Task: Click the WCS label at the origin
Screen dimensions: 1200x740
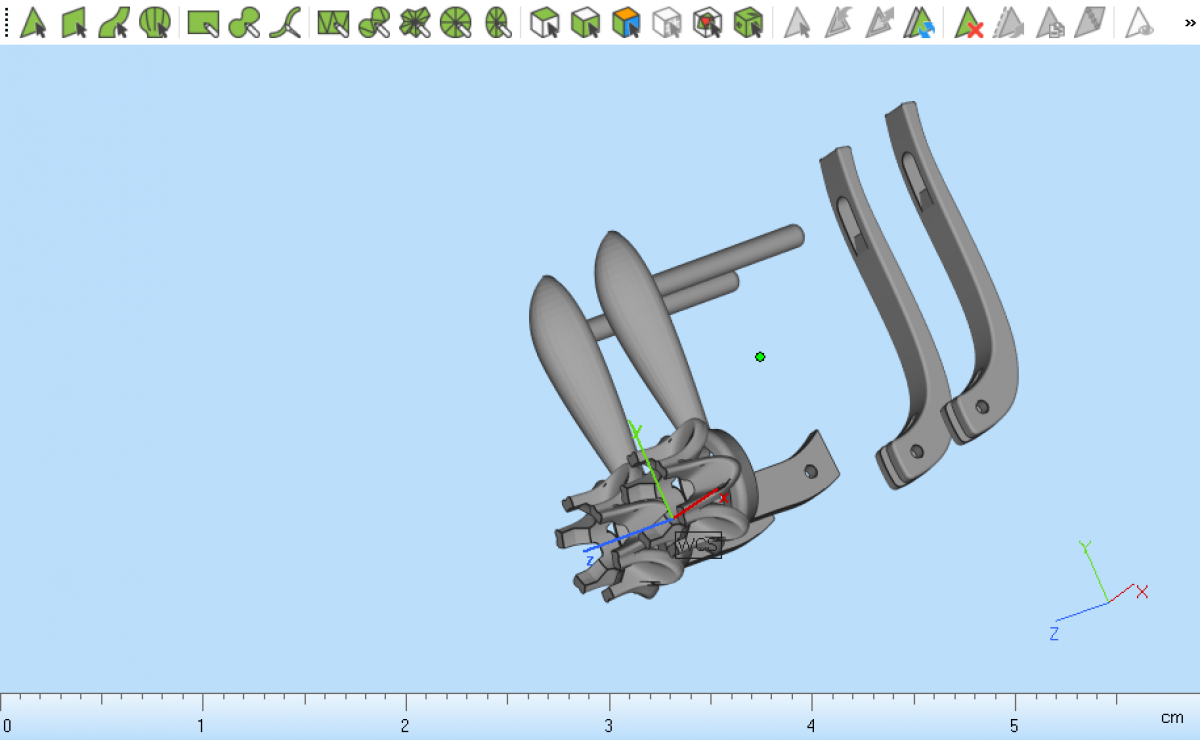Action: (x=697, y=546)
